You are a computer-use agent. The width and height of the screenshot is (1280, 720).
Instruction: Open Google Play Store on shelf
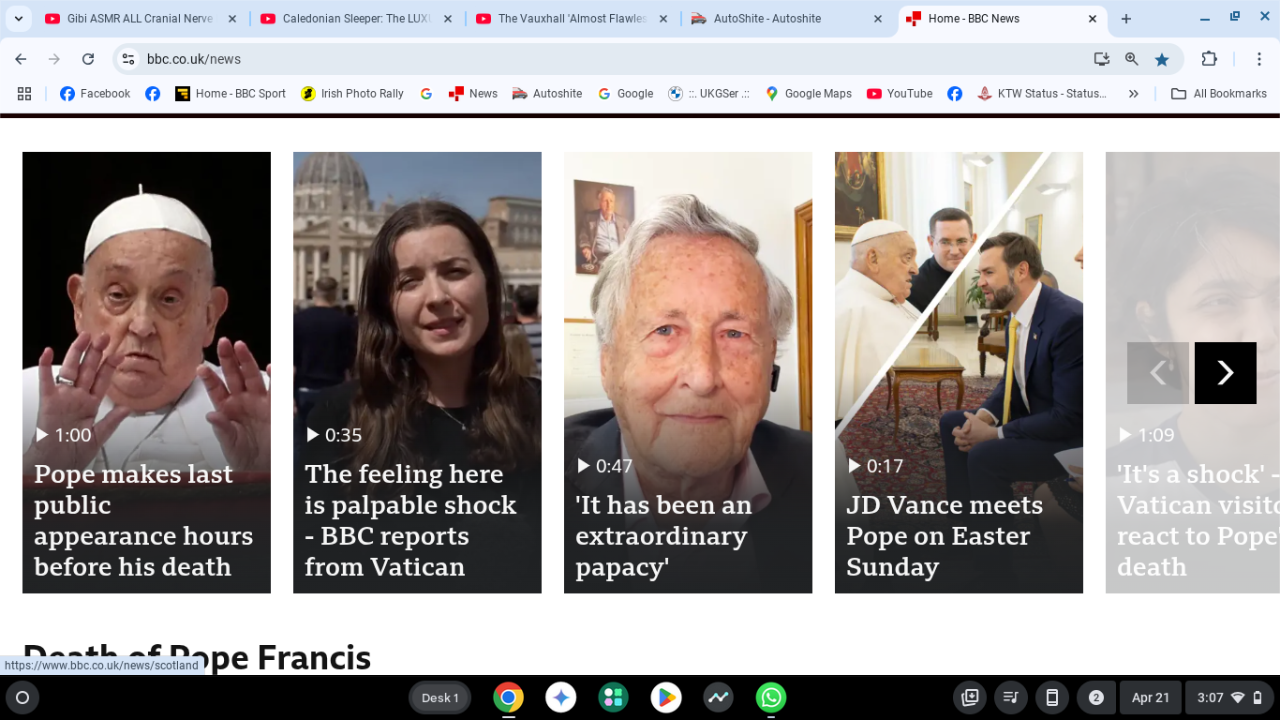666,698
